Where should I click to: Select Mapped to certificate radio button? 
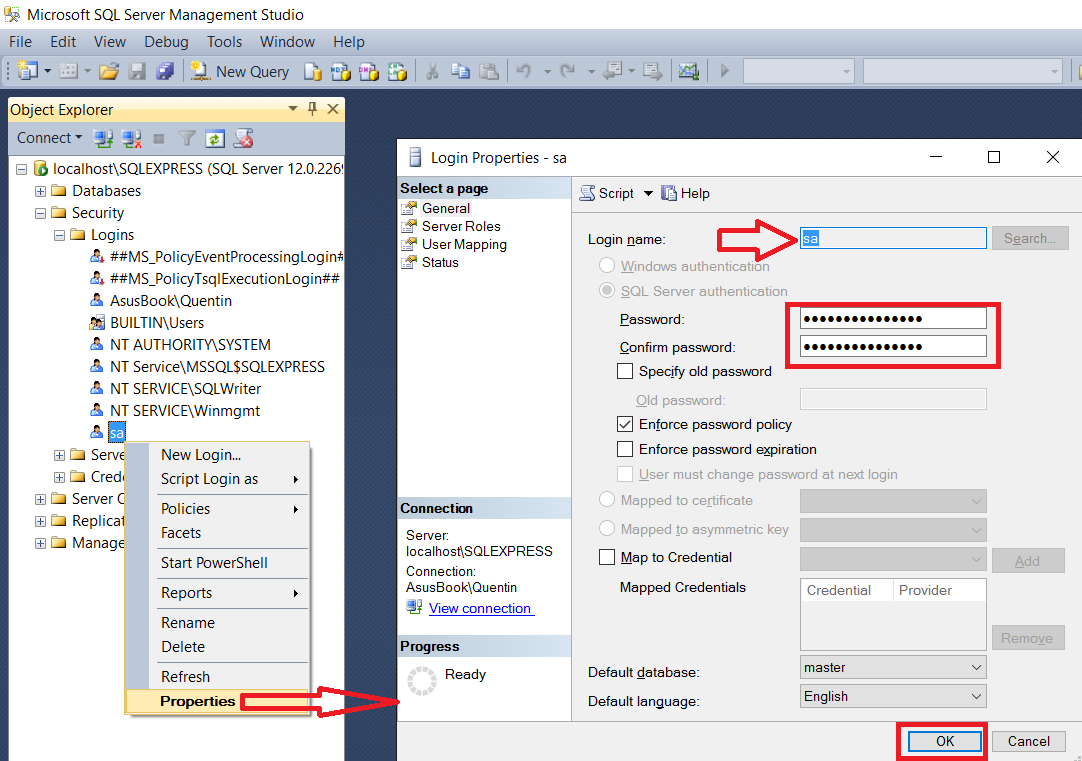607,500
